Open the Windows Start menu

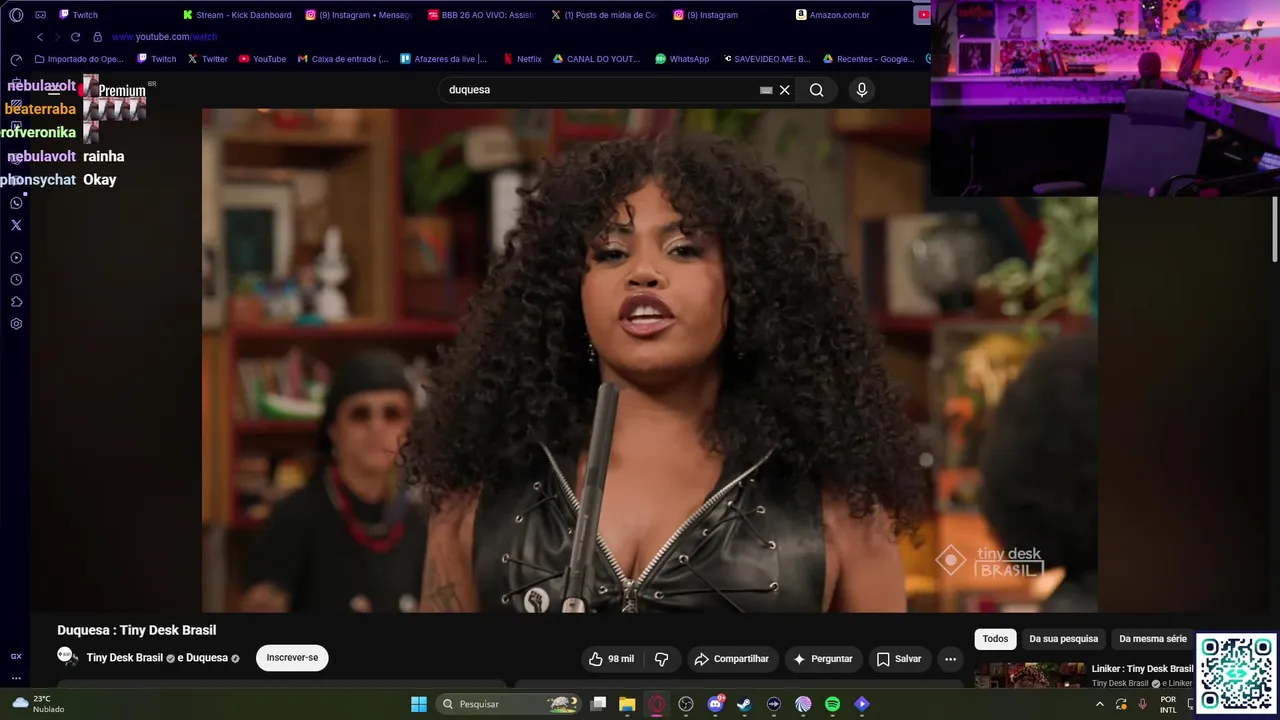(419, 704)
